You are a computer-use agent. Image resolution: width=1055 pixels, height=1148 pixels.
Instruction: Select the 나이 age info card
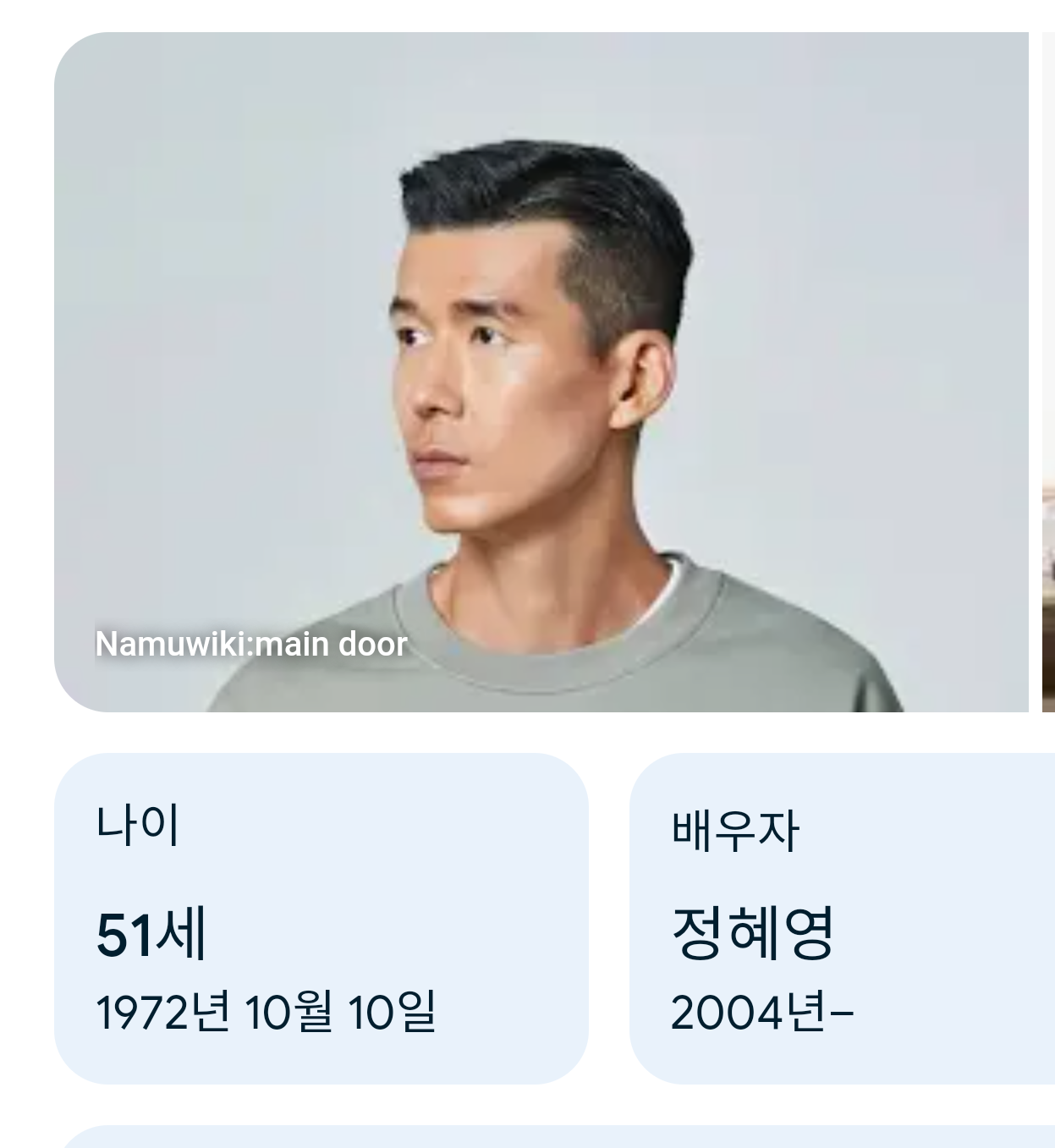[x=321, y=918]
